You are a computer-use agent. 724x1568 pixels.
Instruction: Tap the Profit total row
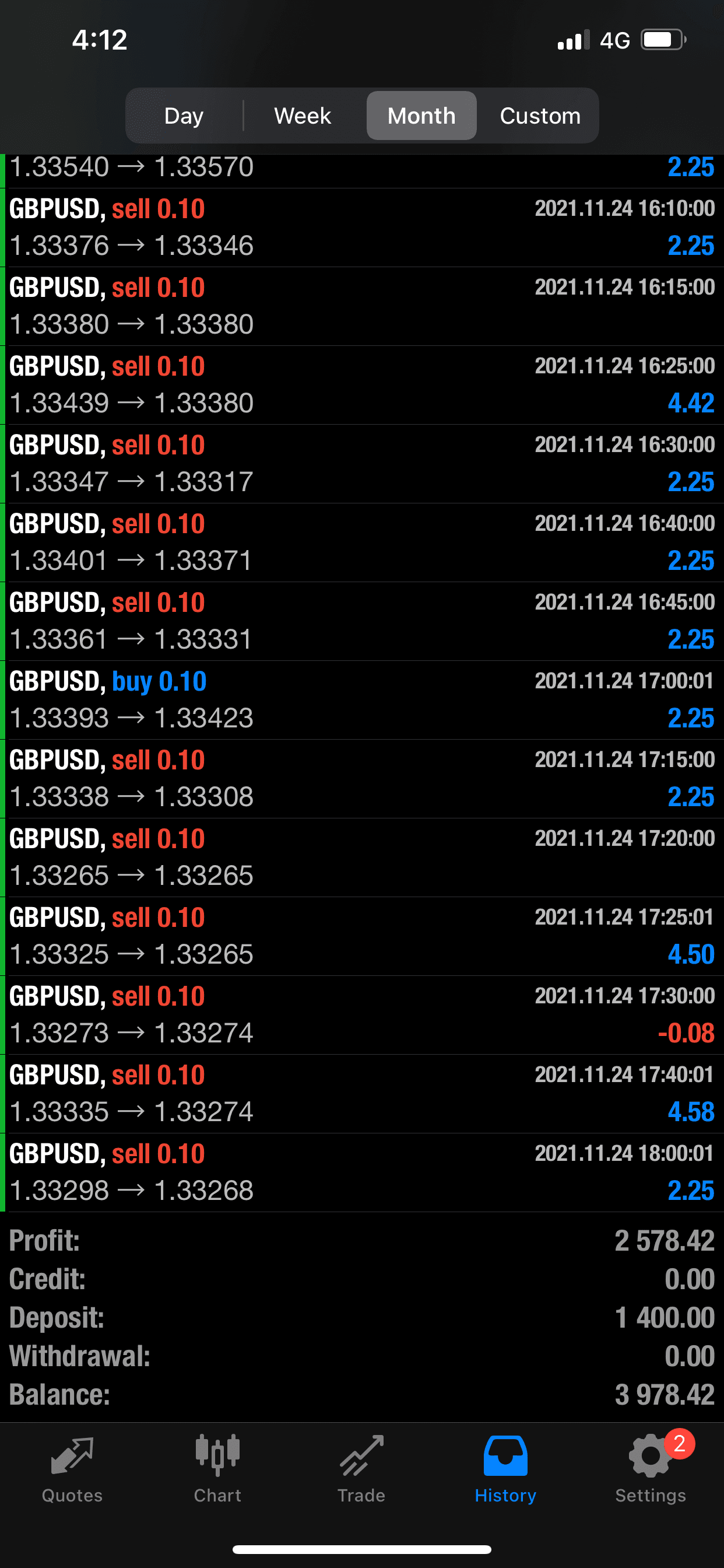362,1241
